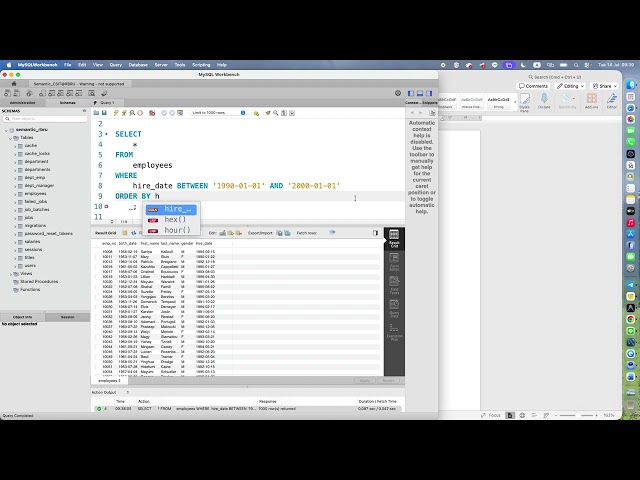Switch to the Administration tab
The width and height of the screenshot is (640, 480).
coord(22,103)
